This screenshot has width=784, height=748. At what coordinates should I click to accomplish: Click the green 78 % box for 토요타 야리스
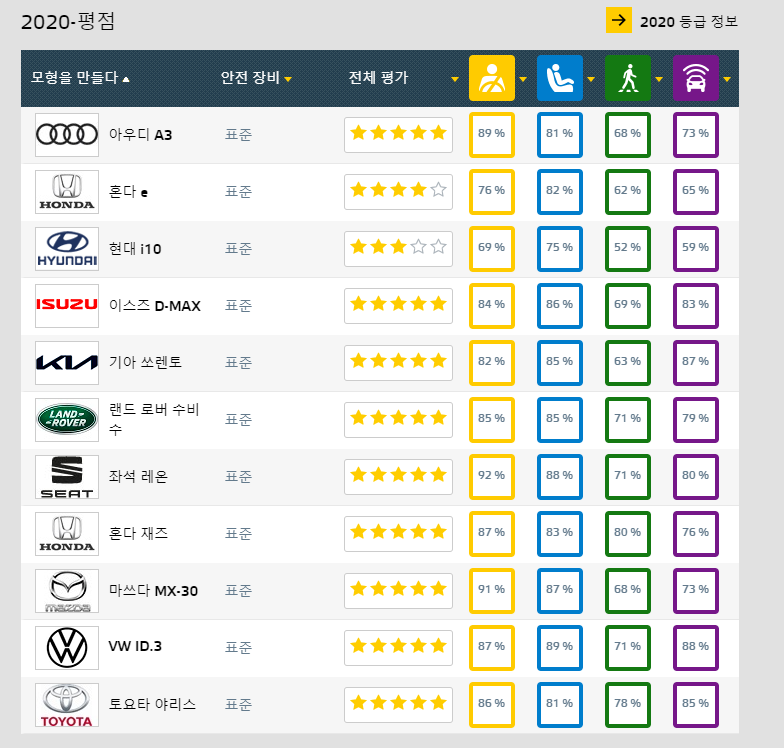[x=628, y=705]
